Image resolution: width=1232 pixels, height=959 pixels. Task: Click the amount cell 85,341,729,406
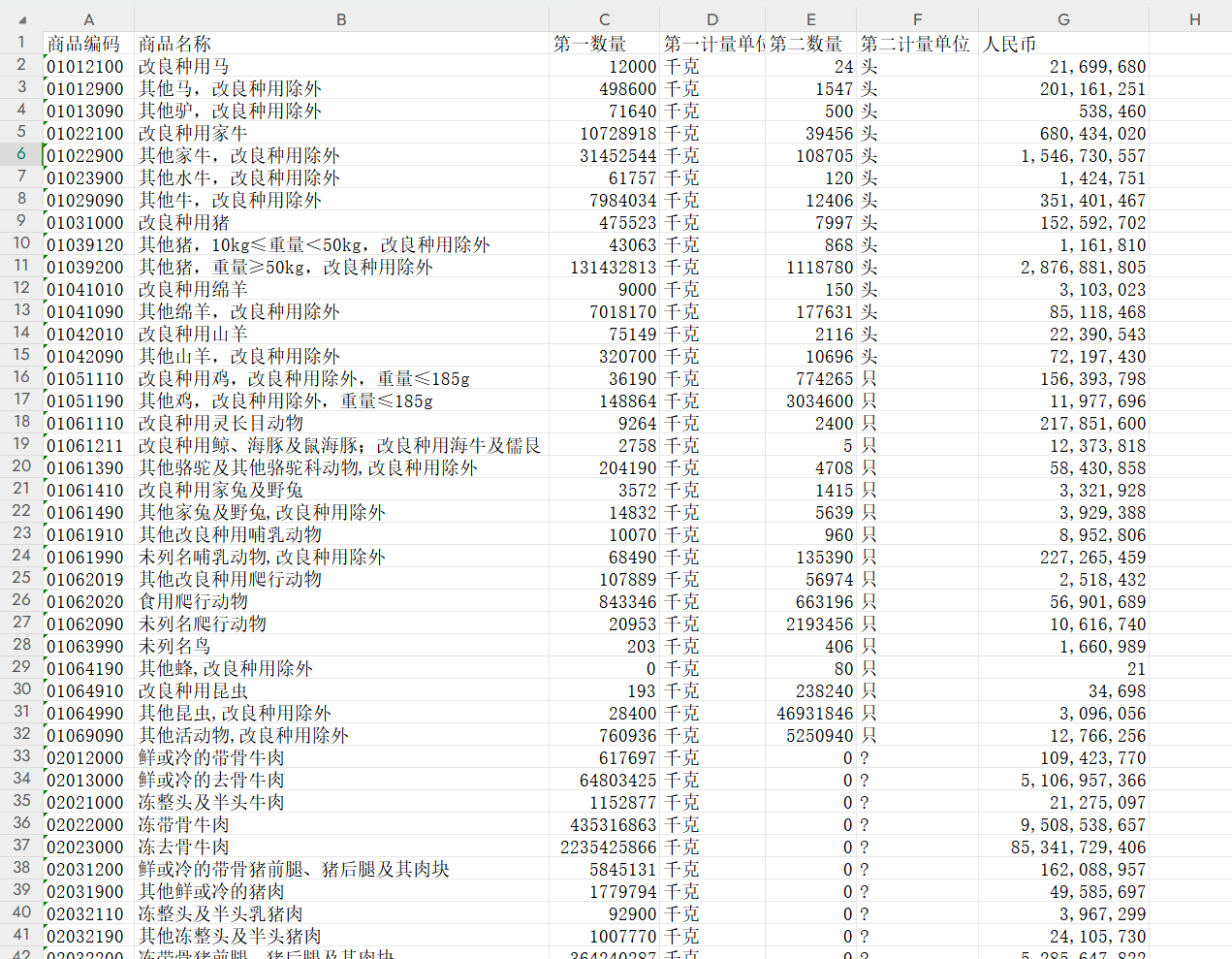[x=1063, y=847]
